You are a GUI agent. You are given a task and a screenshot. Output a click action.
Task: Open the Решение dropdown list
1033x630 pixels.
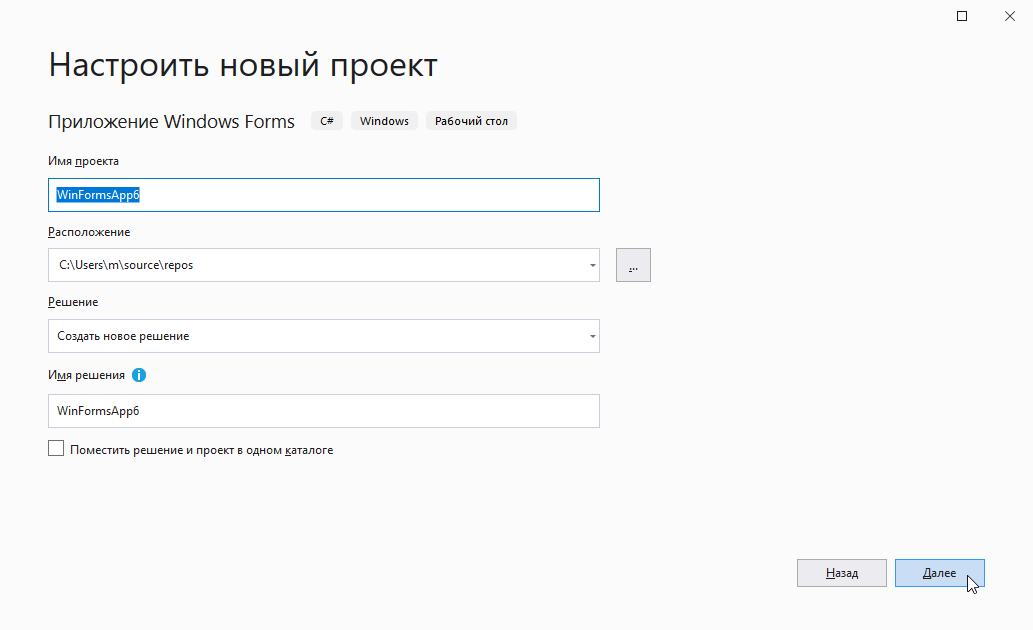[323, 336]
